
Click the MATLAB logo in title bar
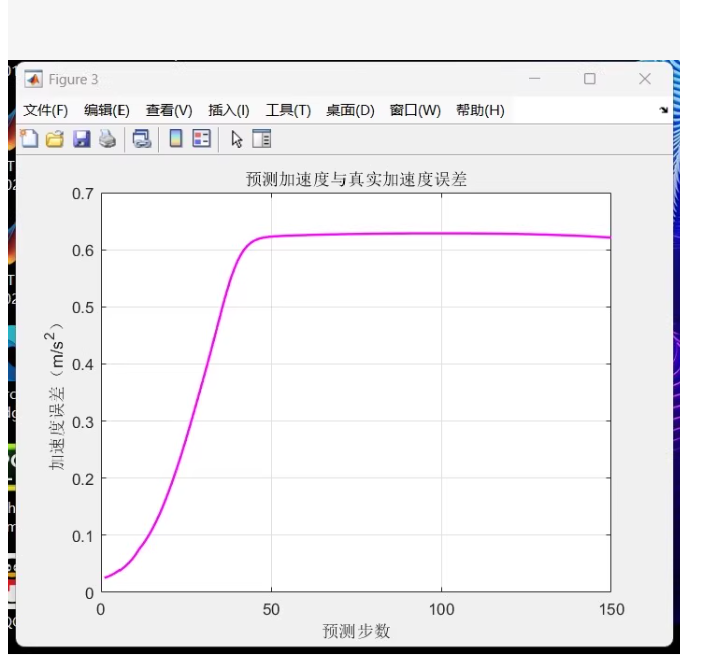click(33, 79)
